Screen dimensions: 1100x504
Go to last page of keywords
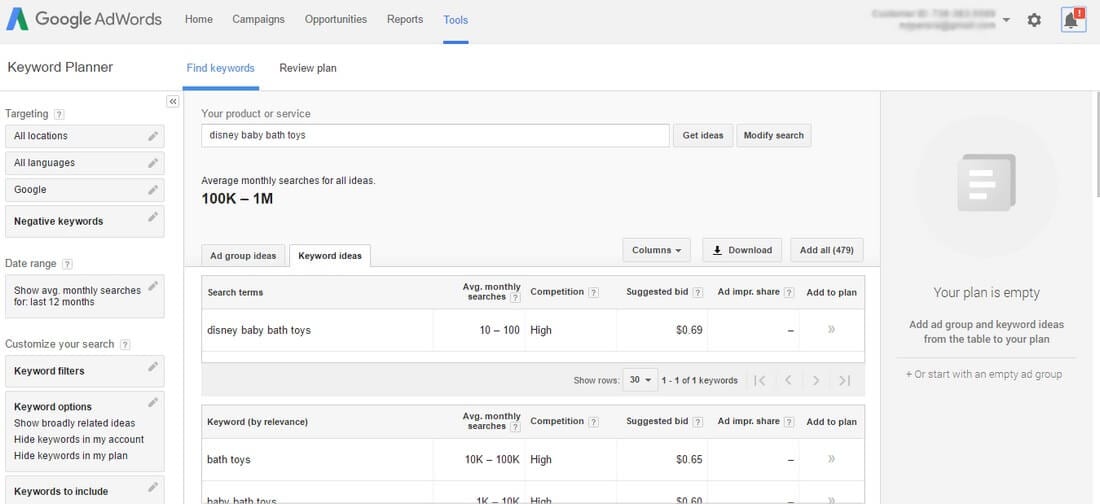tap(845, 380)
